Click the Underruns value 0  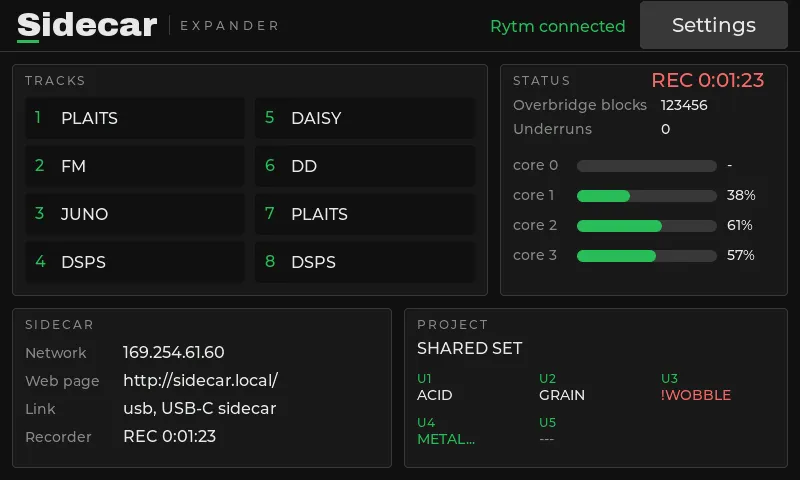pos(665,129)
